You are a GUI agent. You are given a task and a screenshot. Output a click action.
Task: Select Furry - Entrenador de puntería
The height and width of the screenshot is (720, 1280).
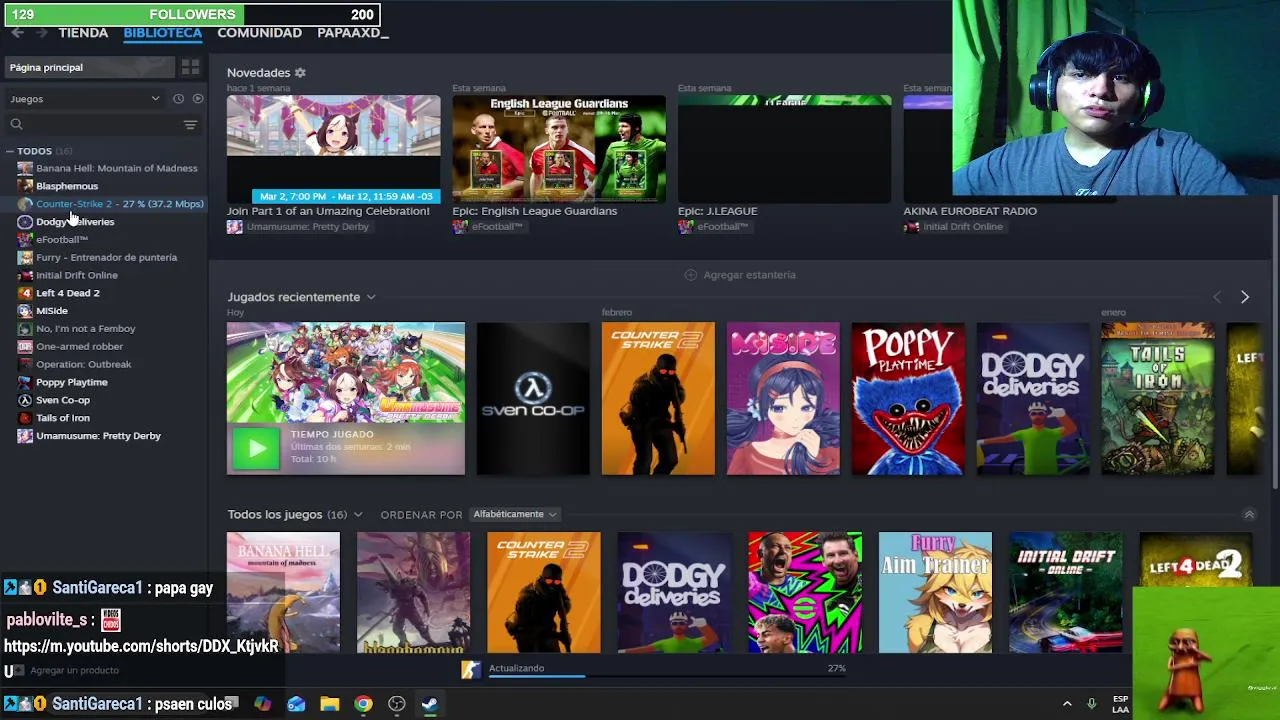[x=107, y=257]
